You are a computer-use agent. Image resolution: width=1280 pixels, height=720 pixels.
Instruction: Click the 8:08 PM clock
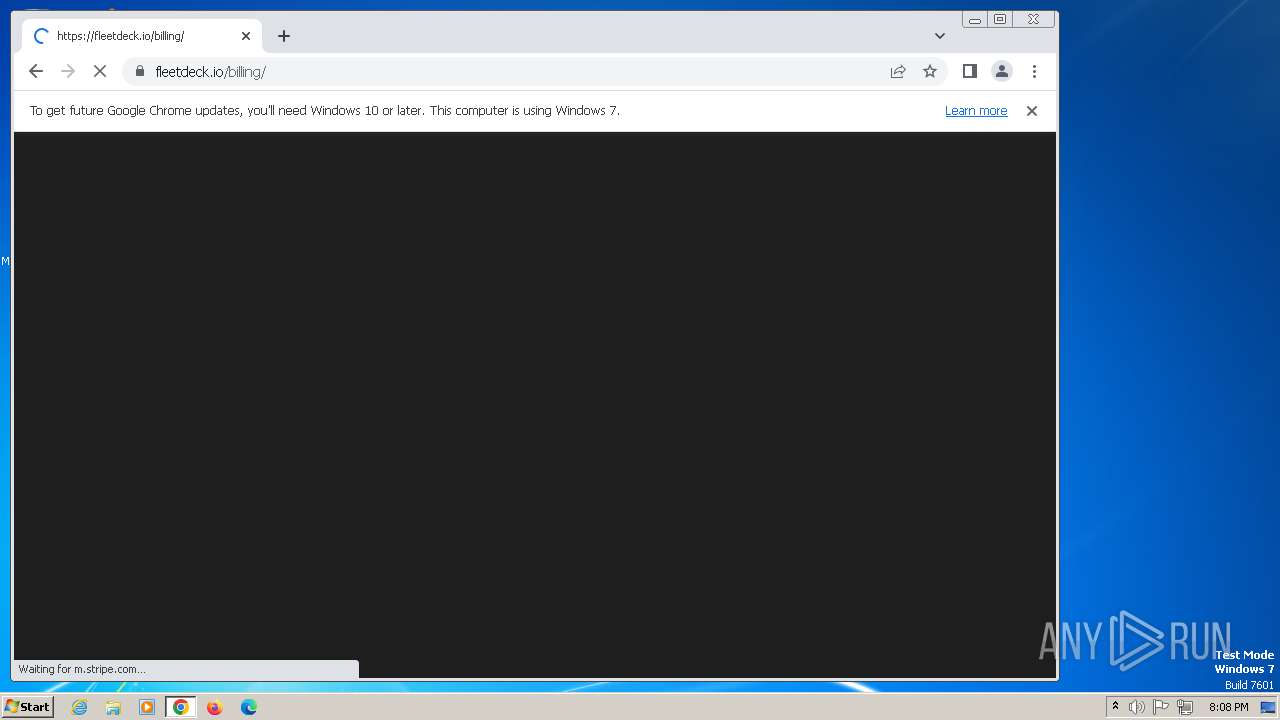(x=1228, y=707)
